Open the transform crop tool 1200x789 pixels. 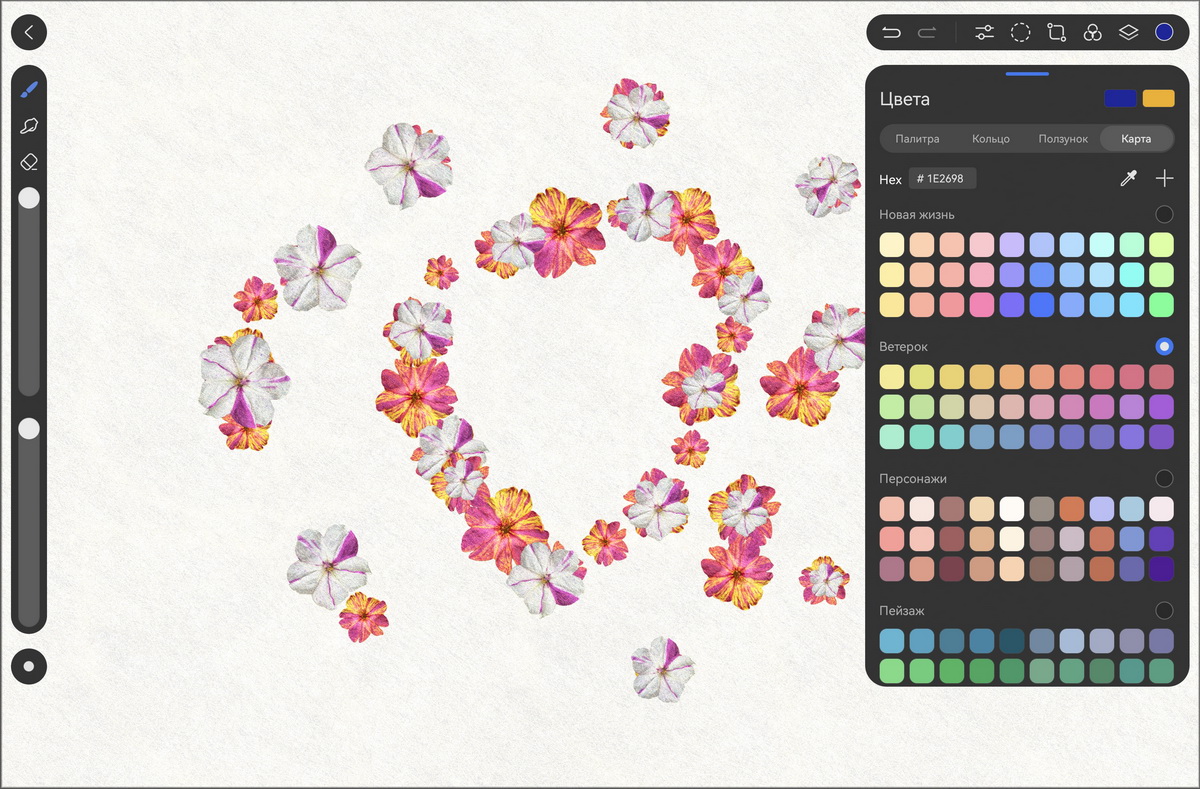1056,32
